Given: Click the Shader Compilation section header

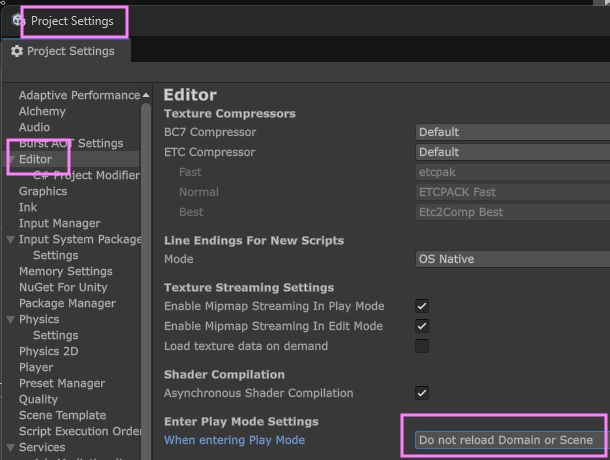Looking at the screenshot, I should [x=224, y=374].
